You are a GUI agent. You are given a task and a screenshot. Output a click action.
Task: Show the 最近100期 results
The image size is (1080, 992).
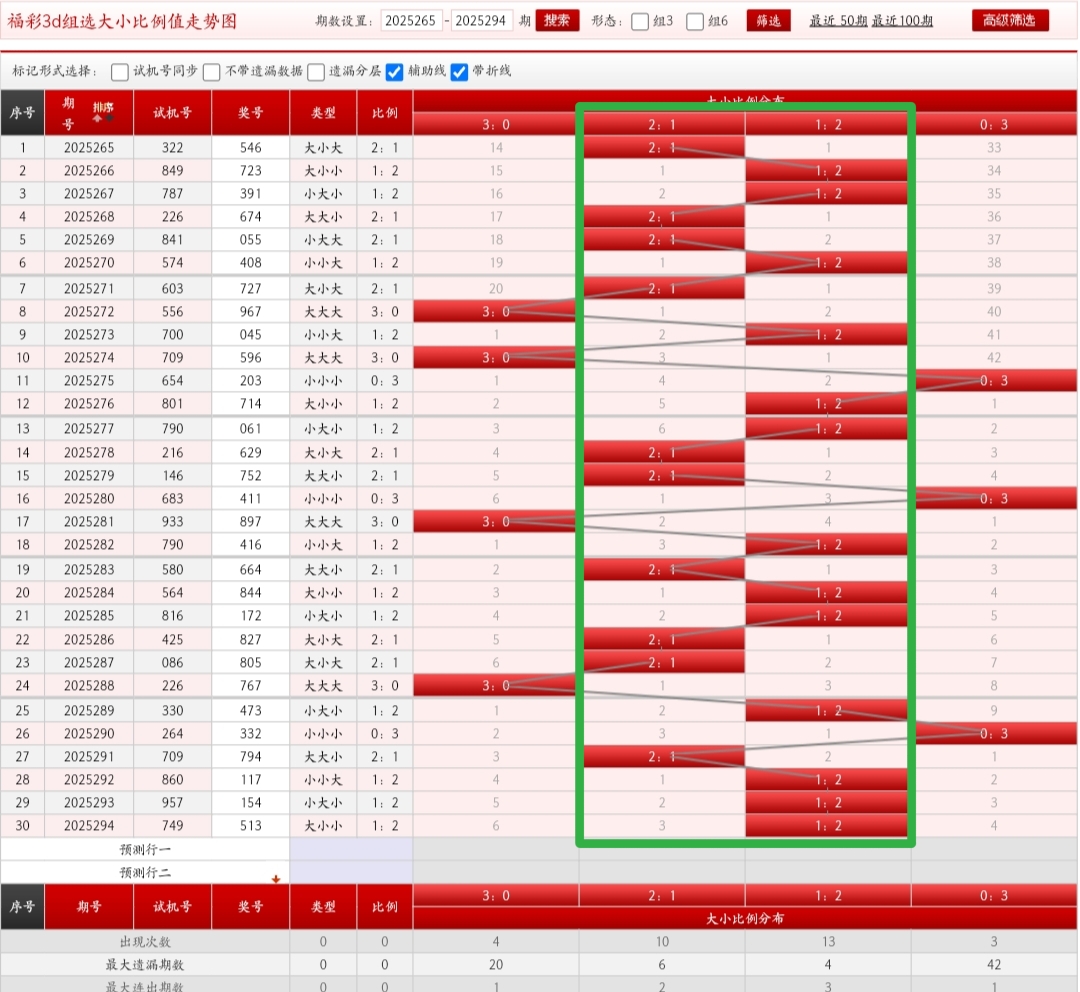point(903,21)
